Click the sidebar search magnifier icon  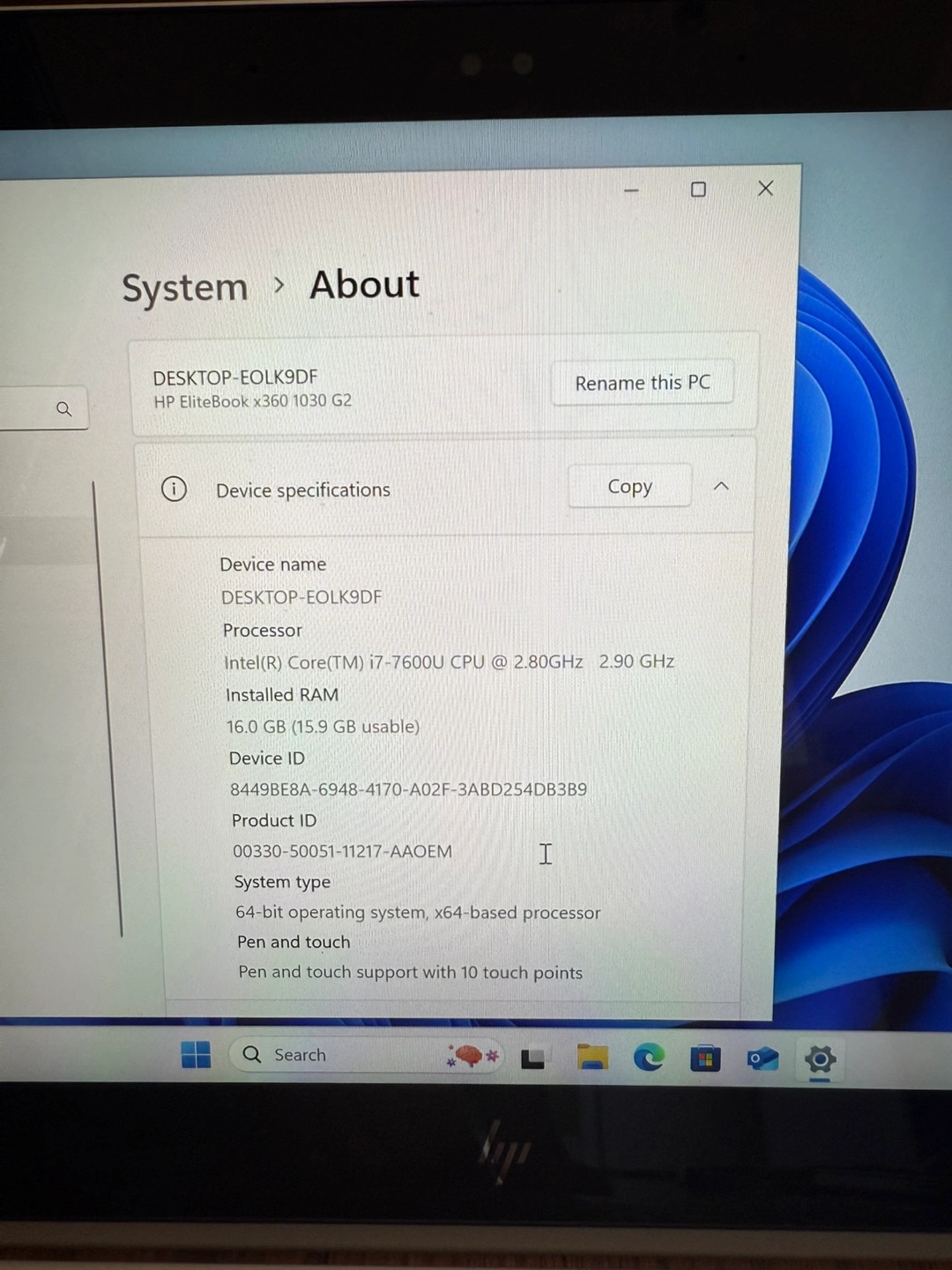pos(63,409)
